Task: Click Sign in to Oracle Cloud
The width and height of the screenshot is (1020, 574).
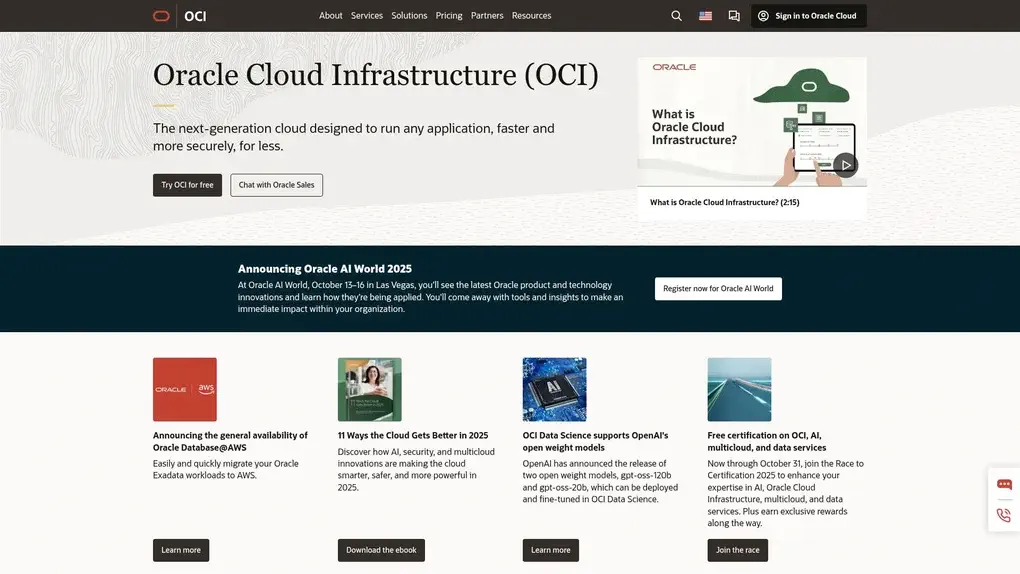Action: (809, 16)
